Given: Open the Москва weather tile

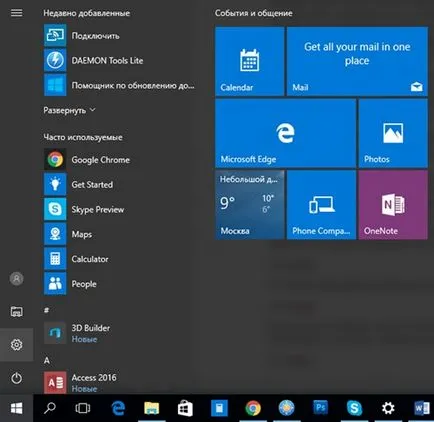Looking at the screenshot, I should pyautogui.click(x=250, y=205).
